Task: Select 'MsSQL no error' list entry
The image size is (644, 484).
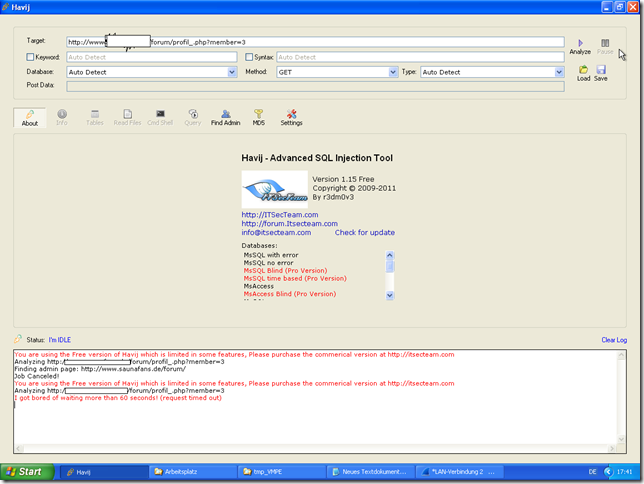Action: point(269,263)
